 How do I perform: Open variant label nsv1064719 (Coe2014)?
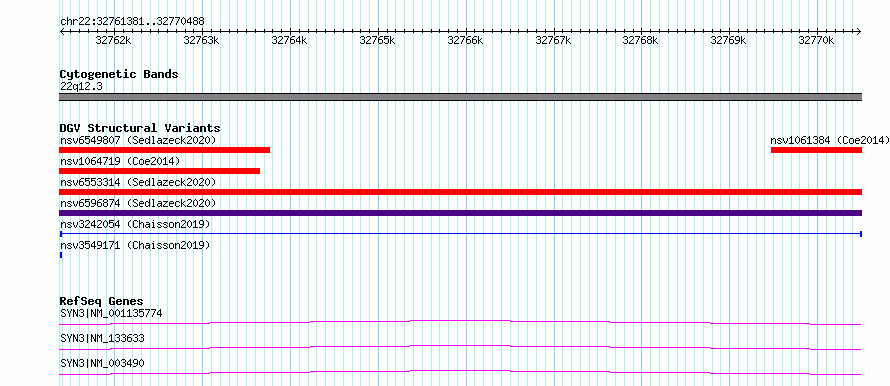[x=120, y=162]
